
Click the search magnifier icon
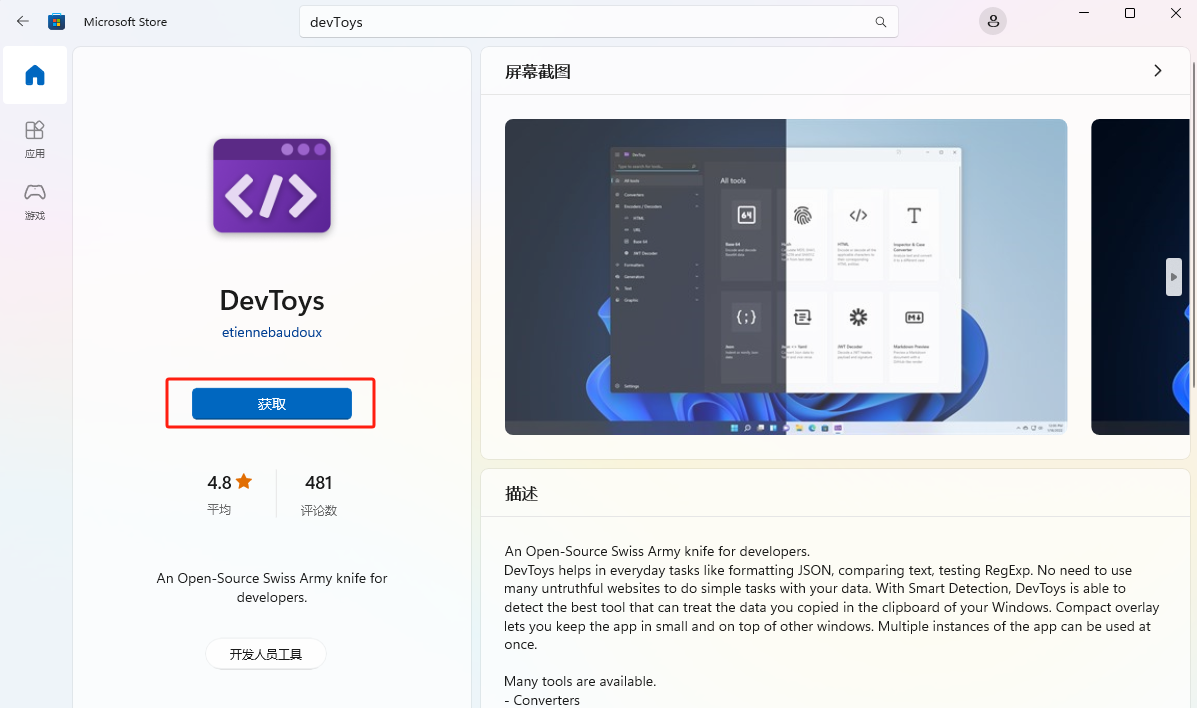click(x=879, y=21)
